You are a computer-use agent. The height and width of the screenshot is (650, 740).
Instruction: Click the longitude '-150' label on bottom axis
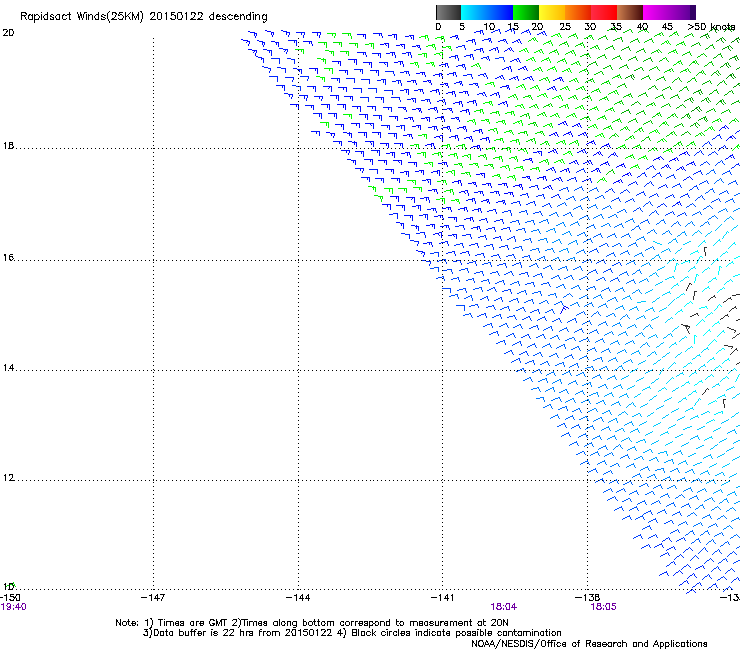tap(10, 598)
